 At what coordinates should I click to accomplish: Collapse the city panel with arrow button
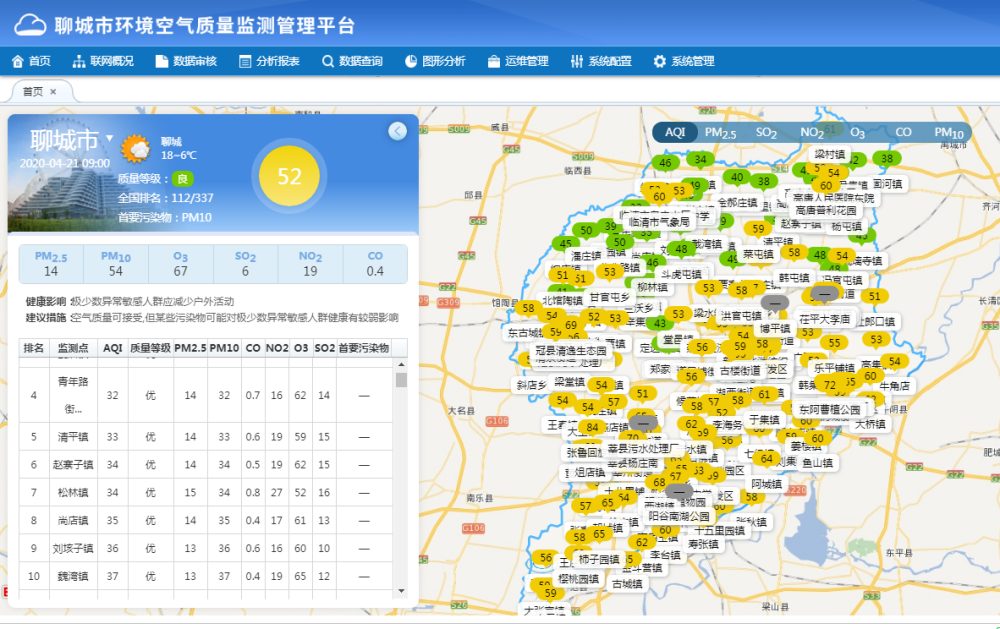[x=397, y=131]
